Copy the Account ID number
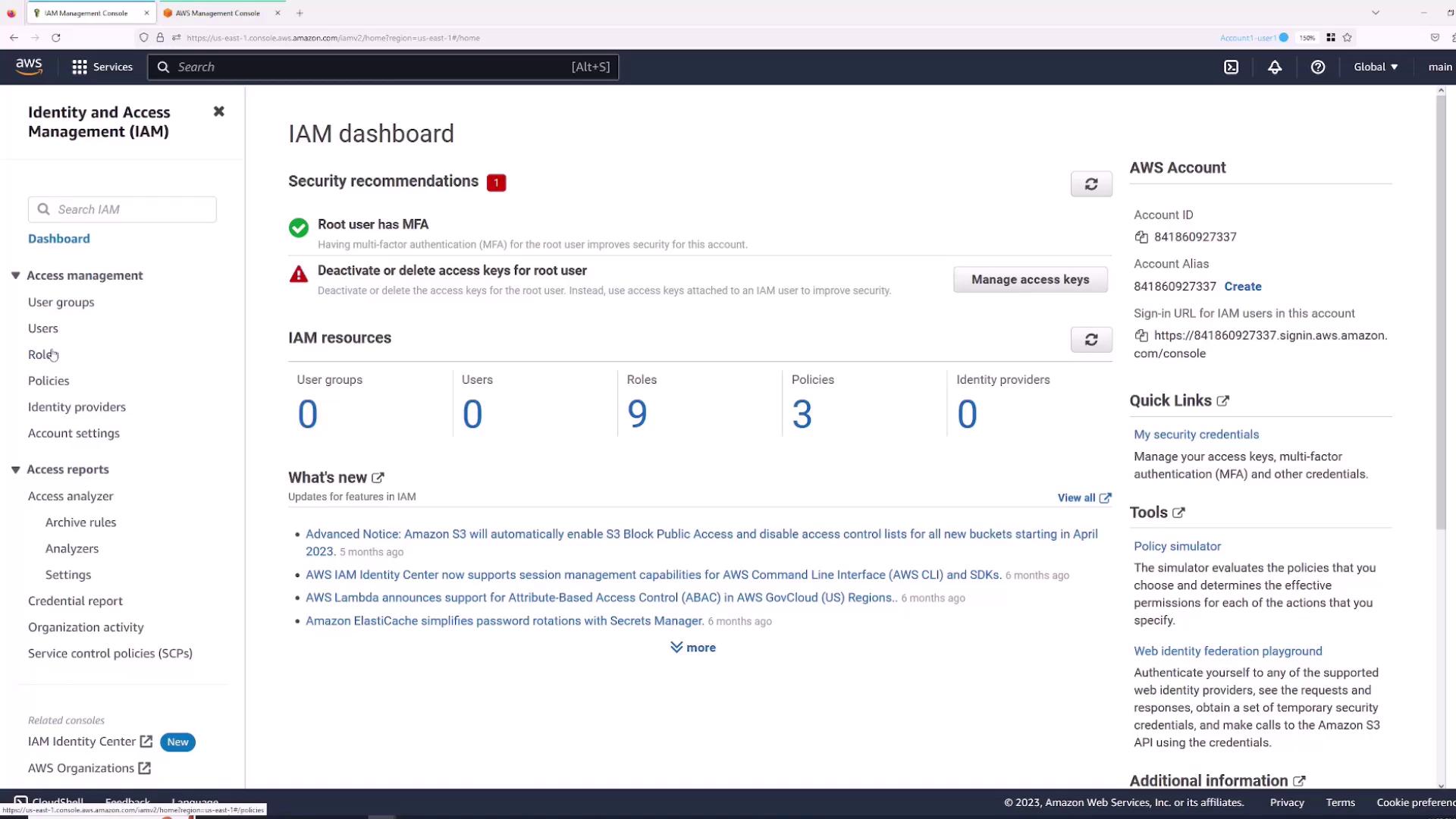The image size is (1456, 819). click(1141, 237)
